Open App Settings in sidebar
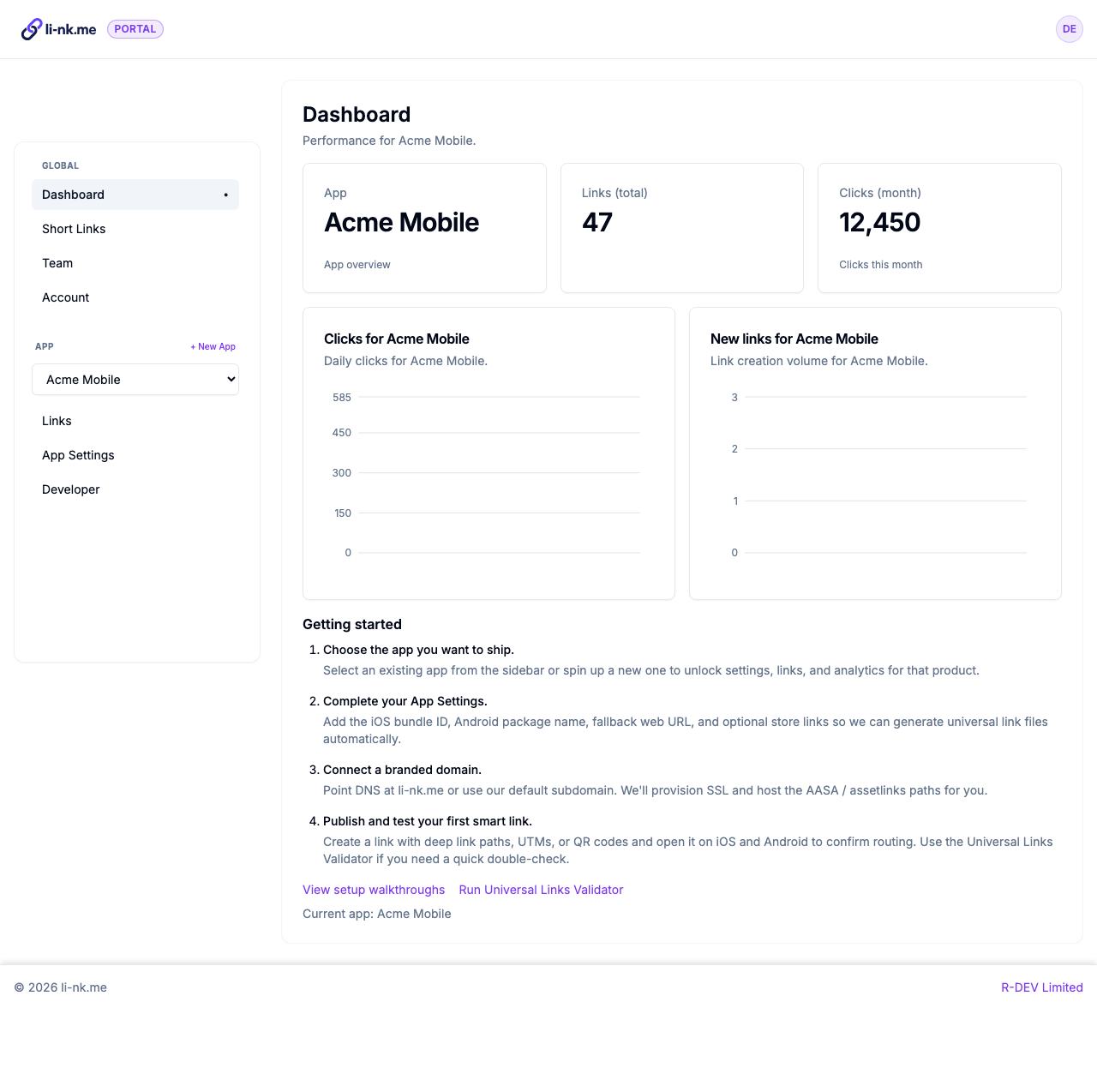Screen dimensions: 1097x1092 point(78,455)
